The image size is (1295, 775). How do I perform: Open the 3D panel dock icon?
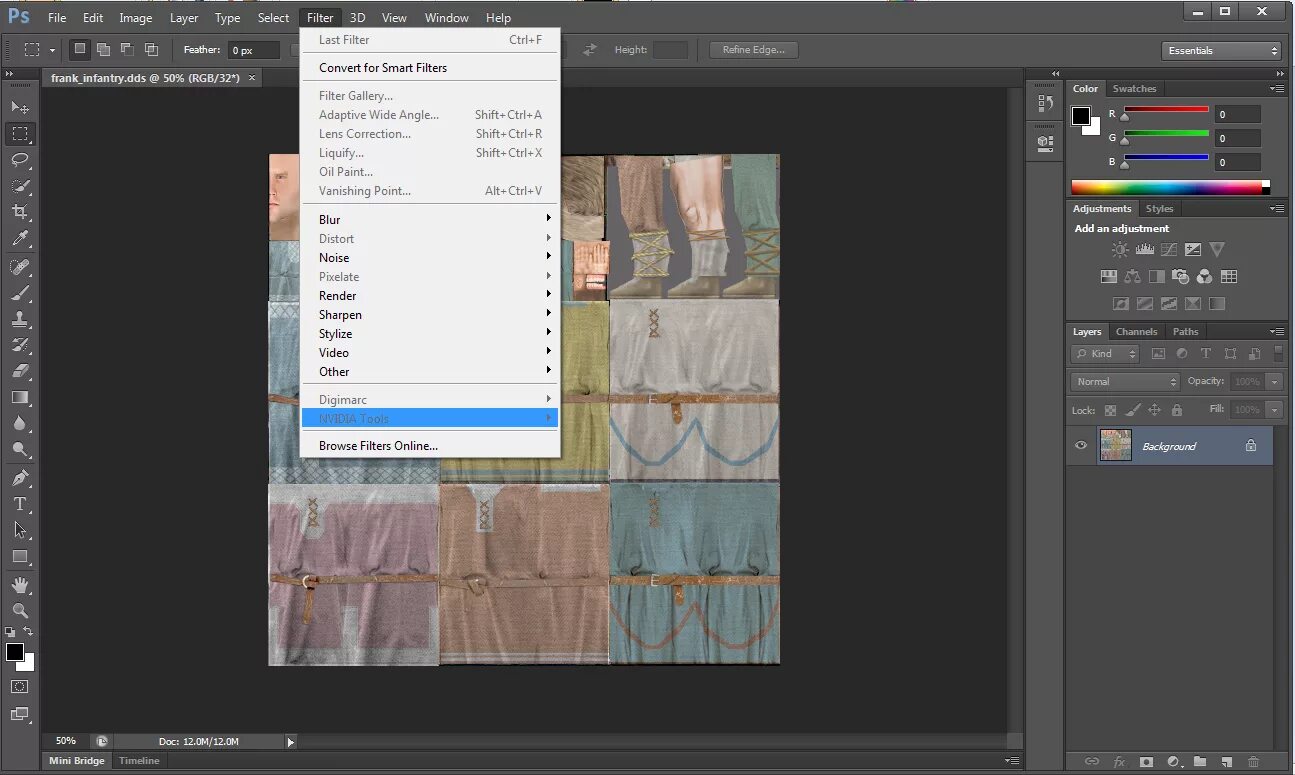1045,142
